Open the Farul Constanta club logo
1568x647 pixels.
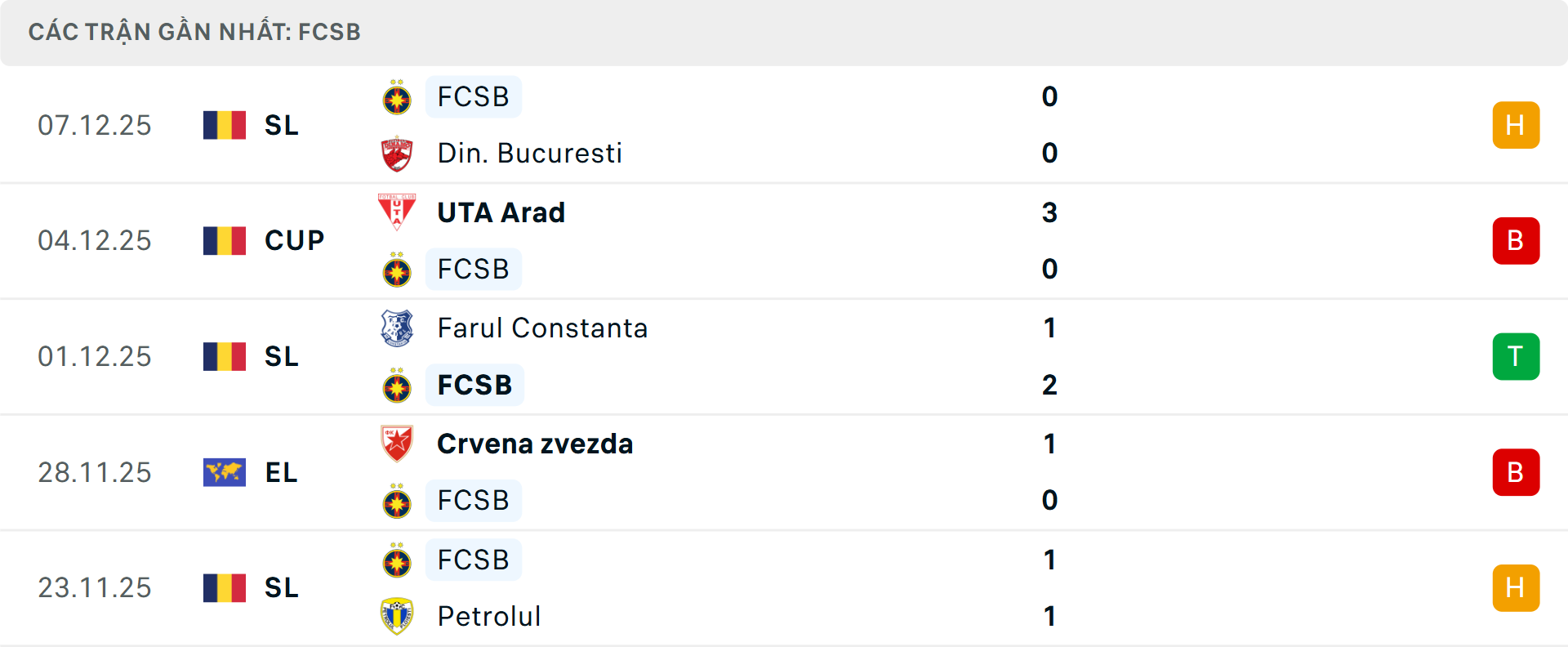397,328
